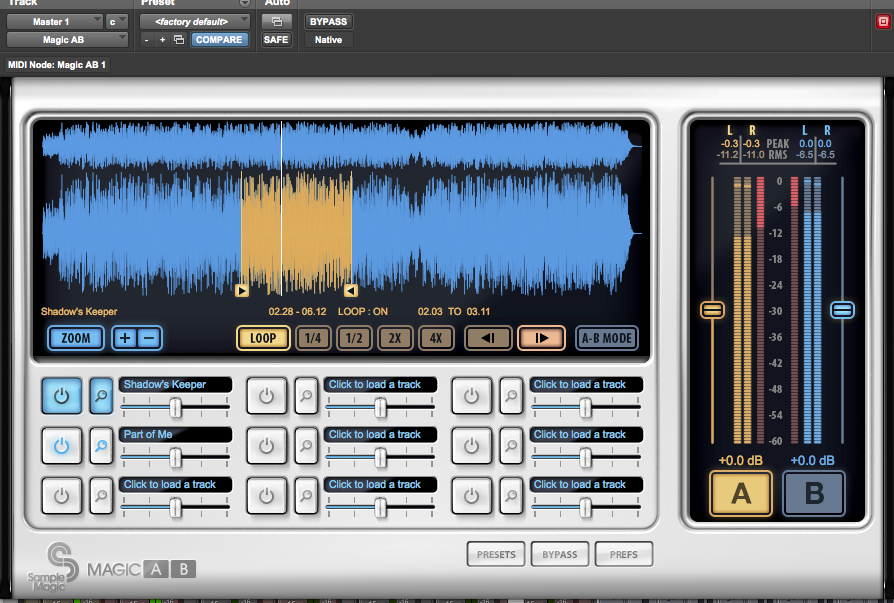Click the skip backward playback arrow
Viewport: 894px width, 603px height.
click(x=488, y=338)
